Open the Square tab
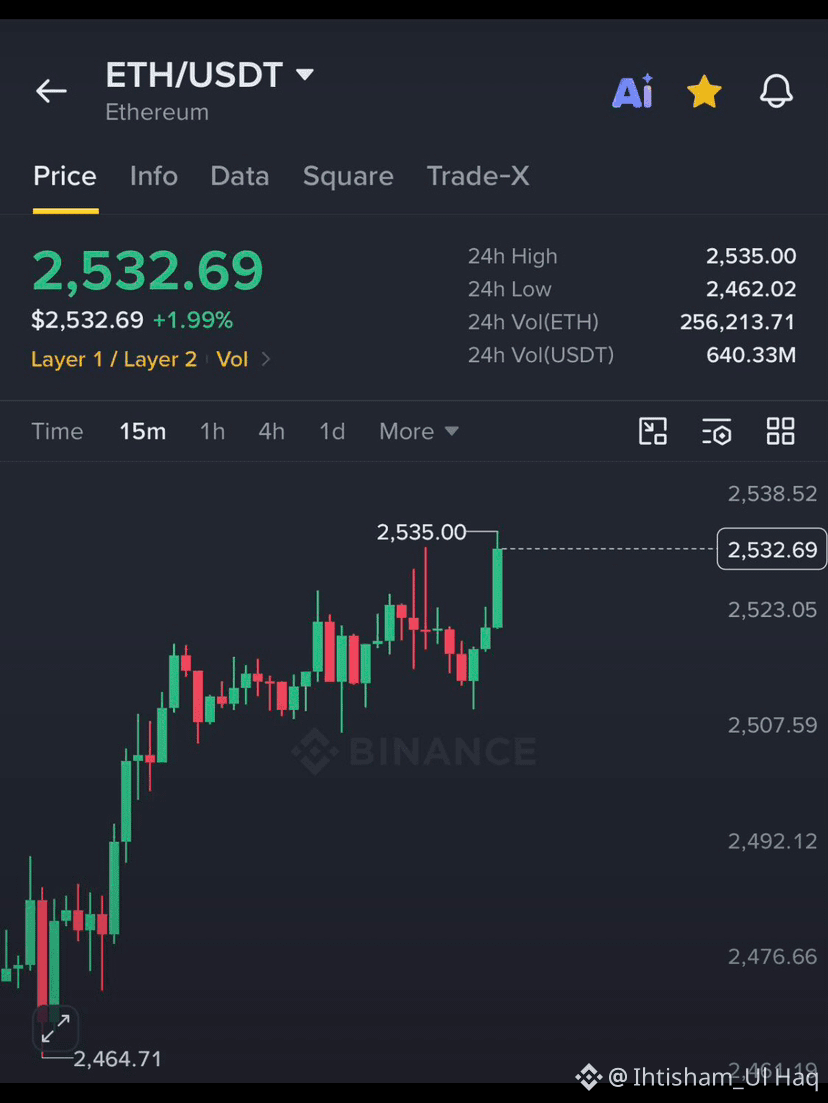This screenshot has width=828, height=1103. [x=348, y=176]
